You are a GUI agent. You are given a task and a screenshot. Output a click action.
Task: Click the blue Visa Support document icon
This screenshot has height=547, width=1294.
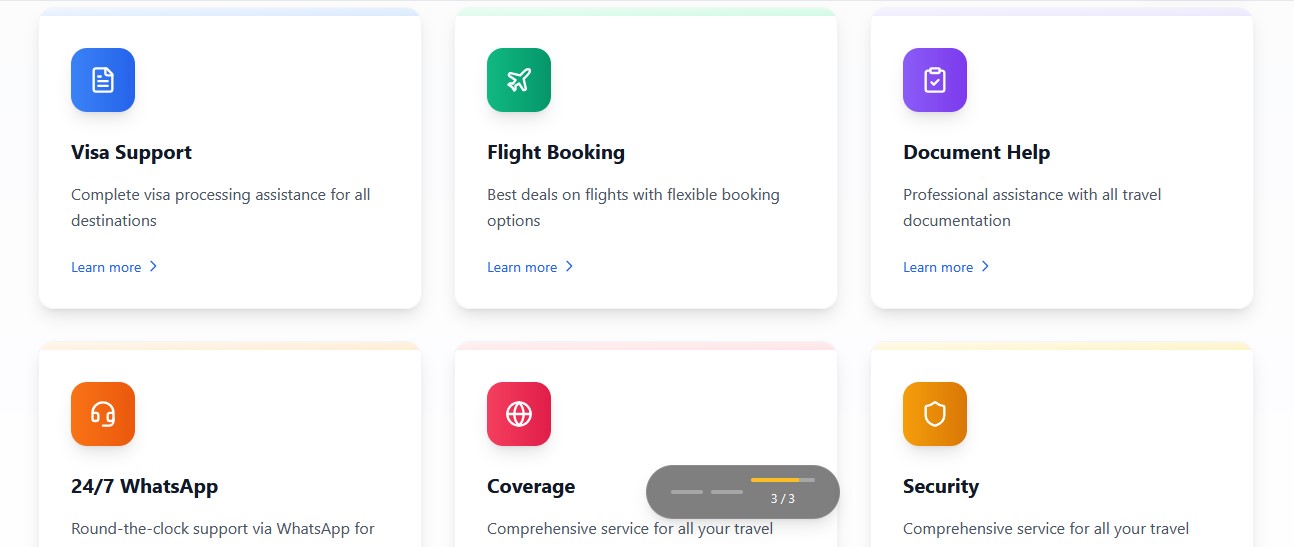[x=103, y=80]
